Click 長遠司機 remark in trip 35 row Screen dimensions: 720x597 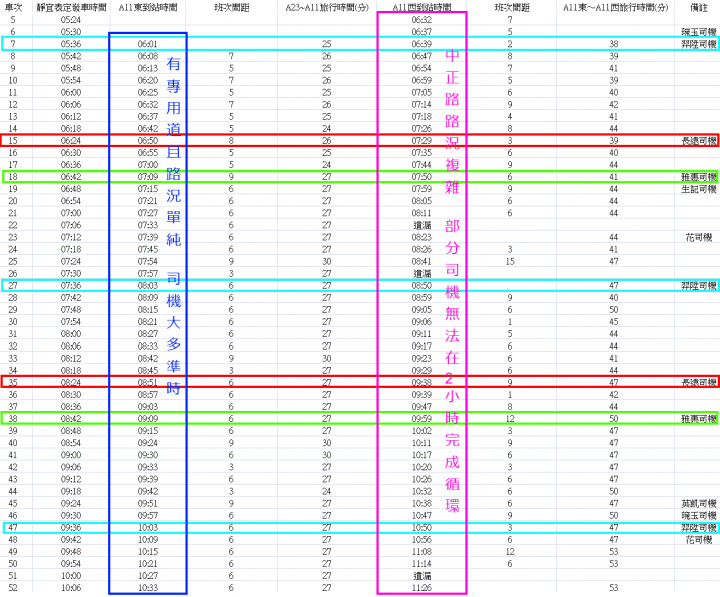click(698, 383)
